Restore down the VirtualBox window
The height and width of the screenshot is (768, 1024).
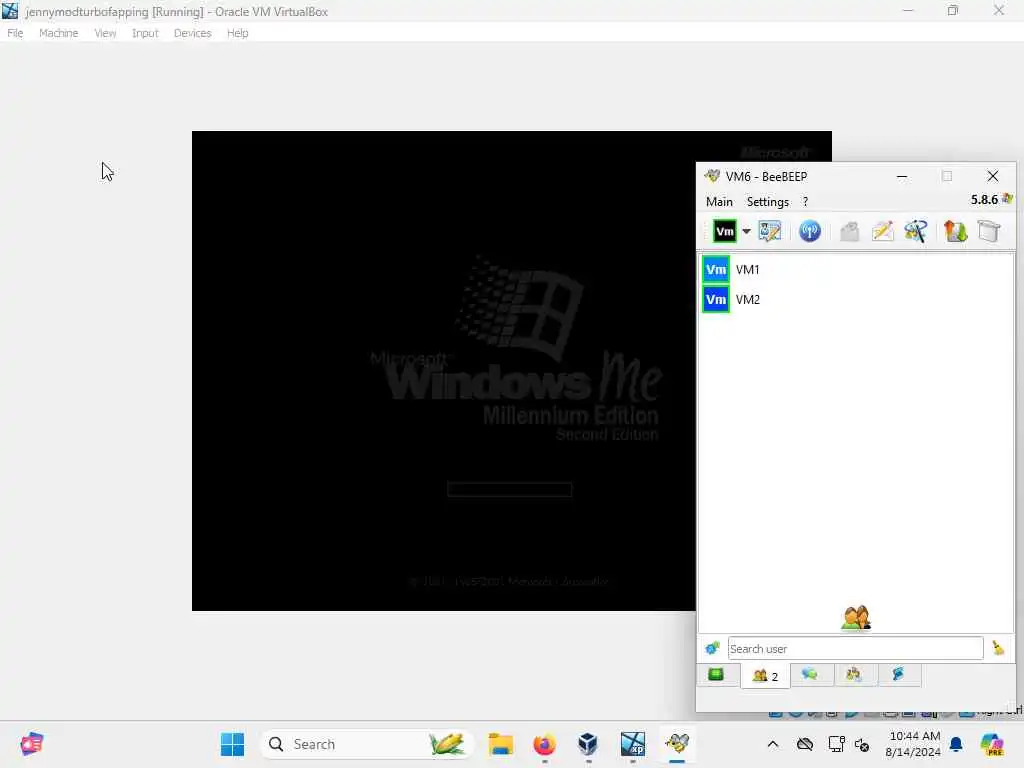point(953,10)
